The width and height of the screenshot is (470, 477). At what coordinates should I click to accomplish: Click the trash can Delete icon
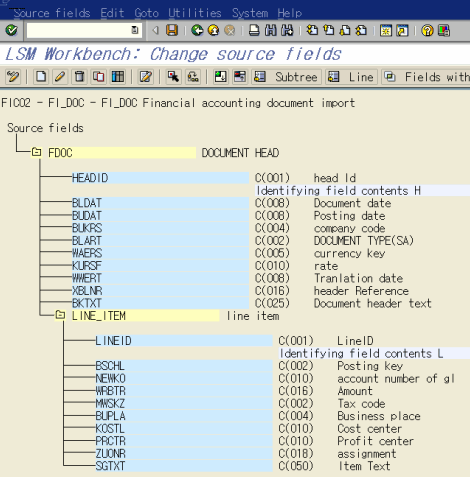coord(79,77)
